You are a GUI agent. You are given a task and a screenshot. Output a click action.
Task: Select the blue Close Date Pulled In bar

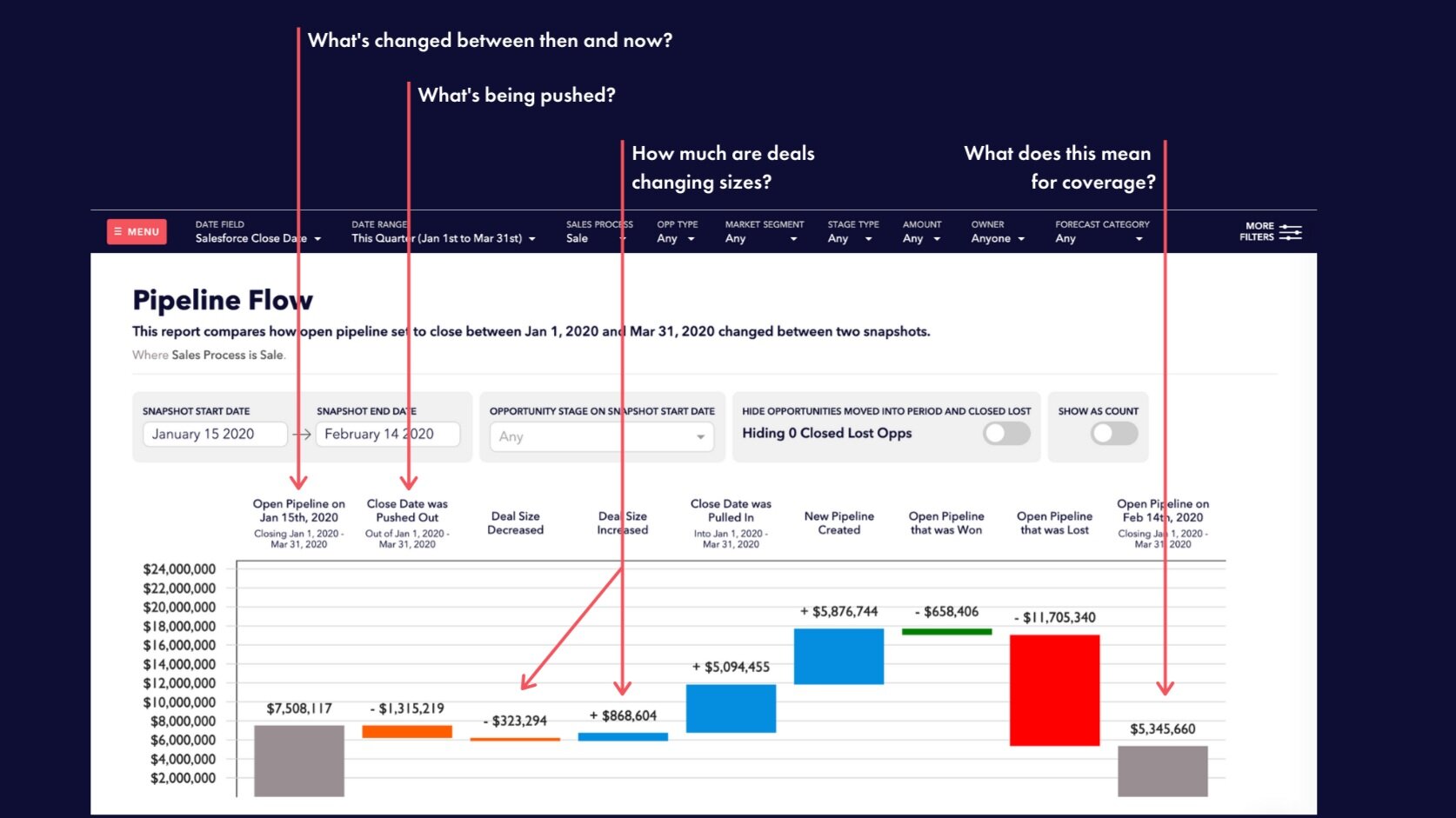pyautogui.click(x=731, y=708)
